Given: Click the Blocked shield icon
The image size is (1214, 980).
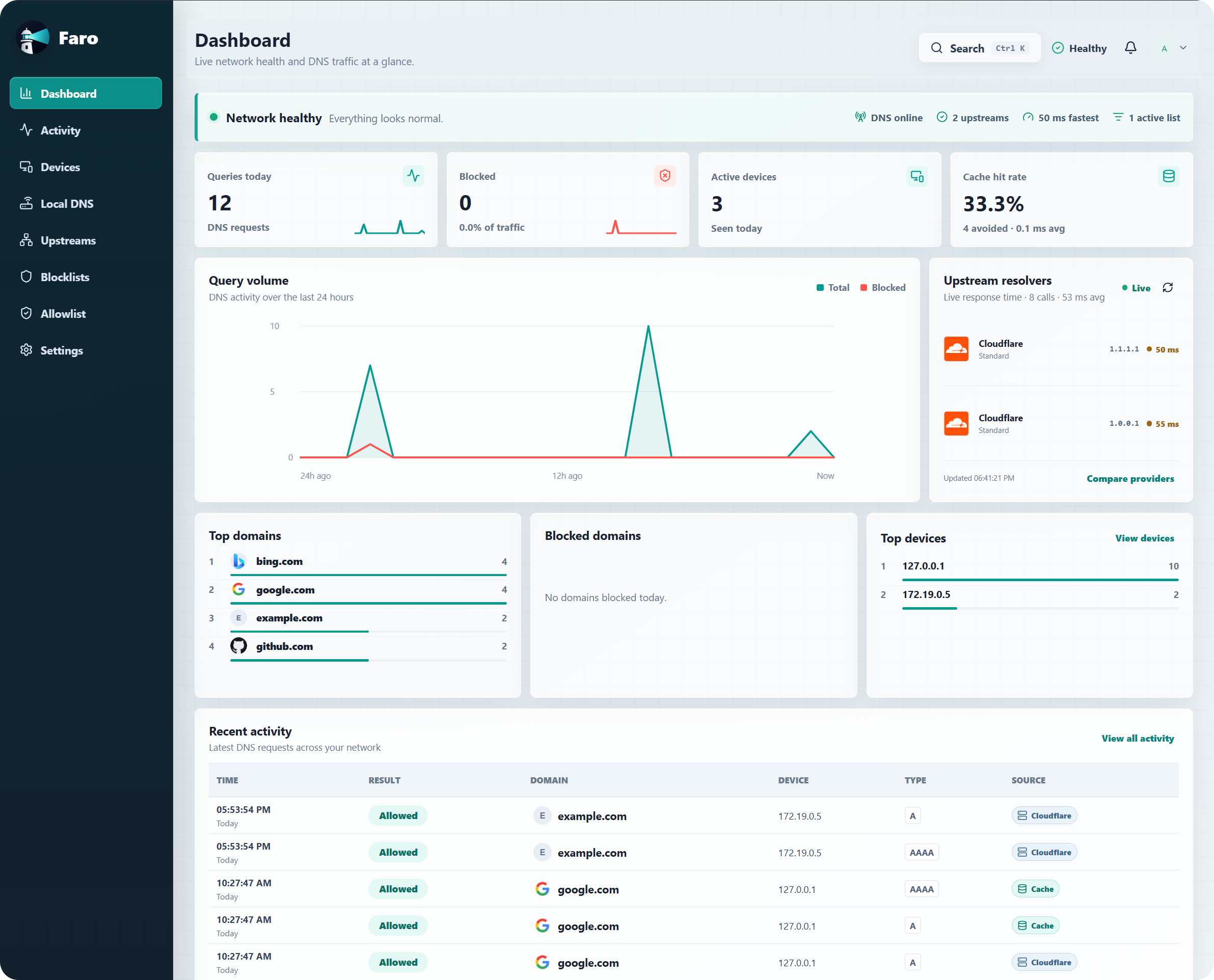Looking at the screenshot, I should click(x=665, y=176).
